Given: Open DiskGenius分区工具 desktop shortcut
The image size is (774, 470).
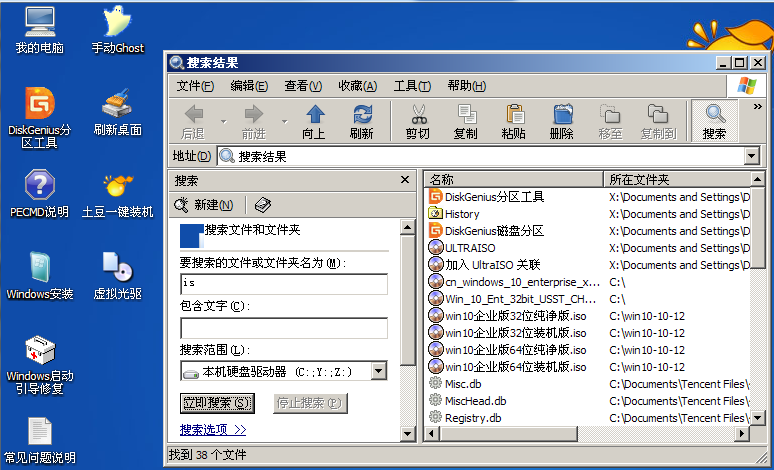Looking at the screenshot, I should click(39, 118).
